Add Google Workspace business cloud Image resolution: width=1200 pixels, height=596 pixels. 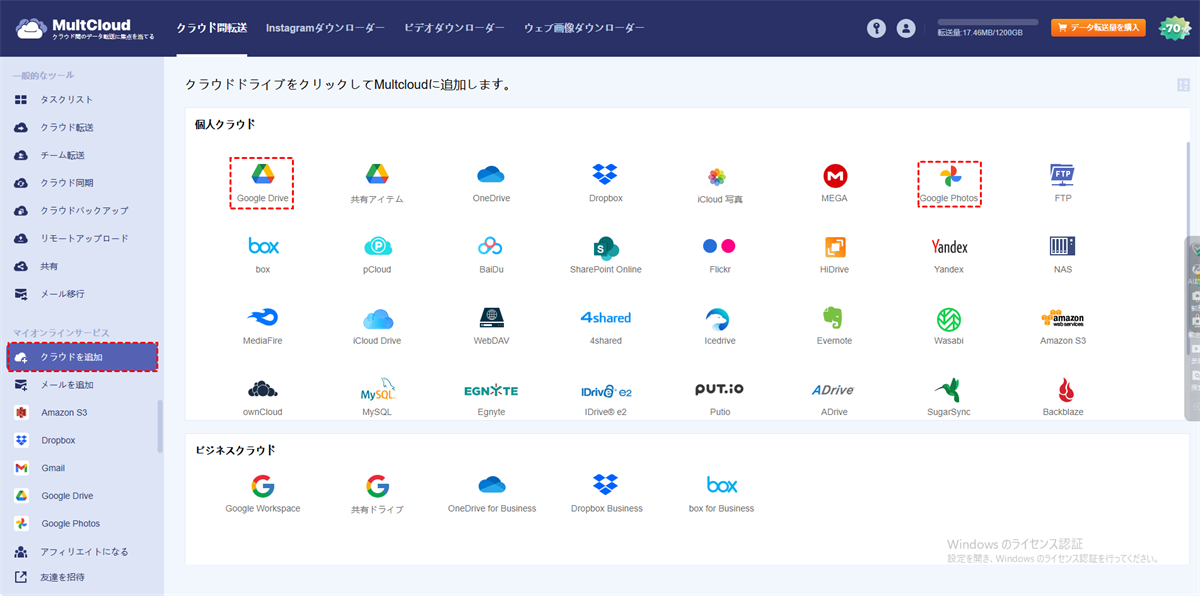[x=263, y=494]
